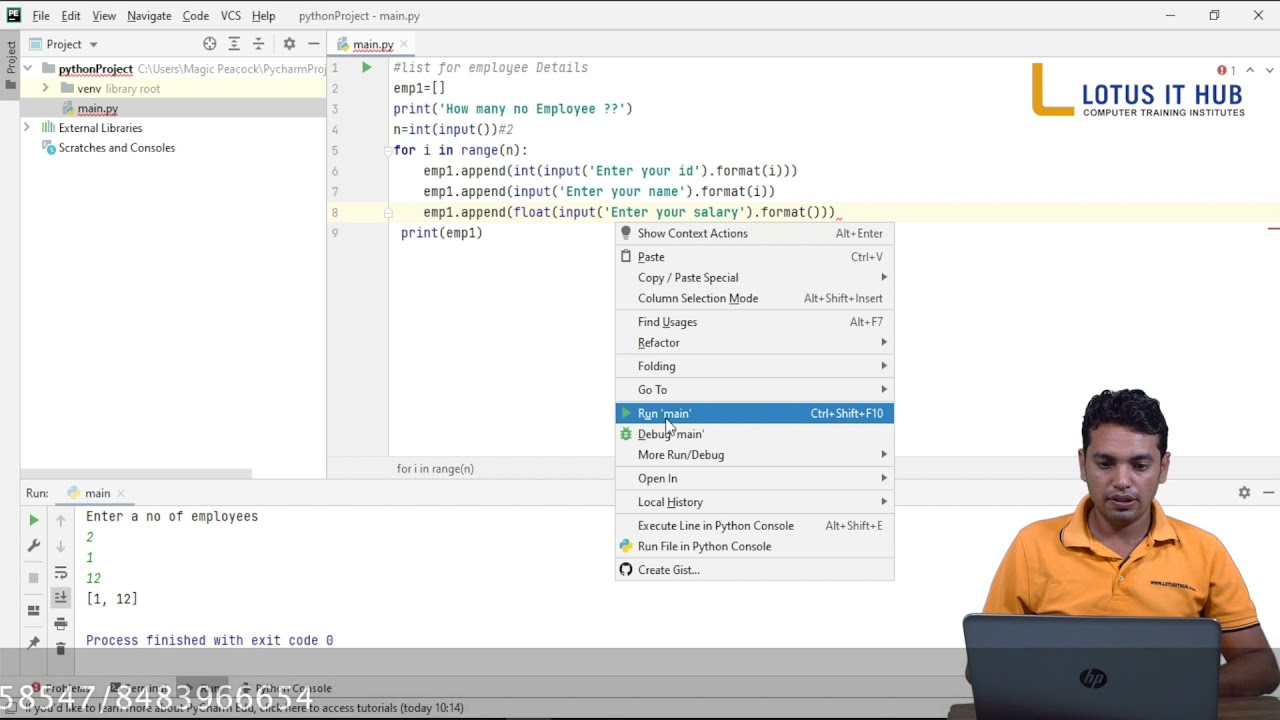Click Paste in the context menu
Image resolution: width=1280 pixels, height=720 pixels.
click(754, 257)
